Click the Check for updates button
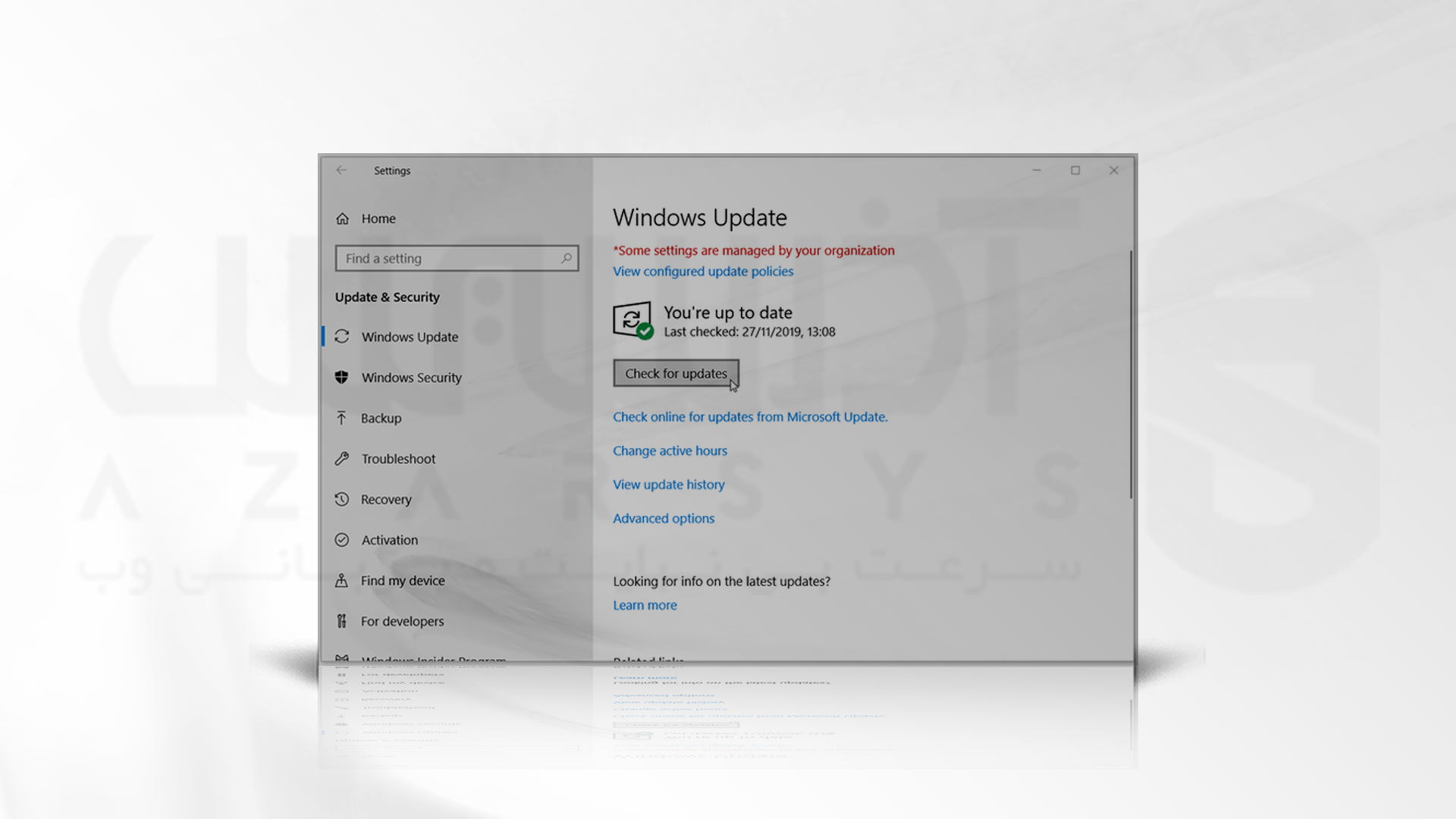This screenshot has height=819, width=1456. coord(676,373)
